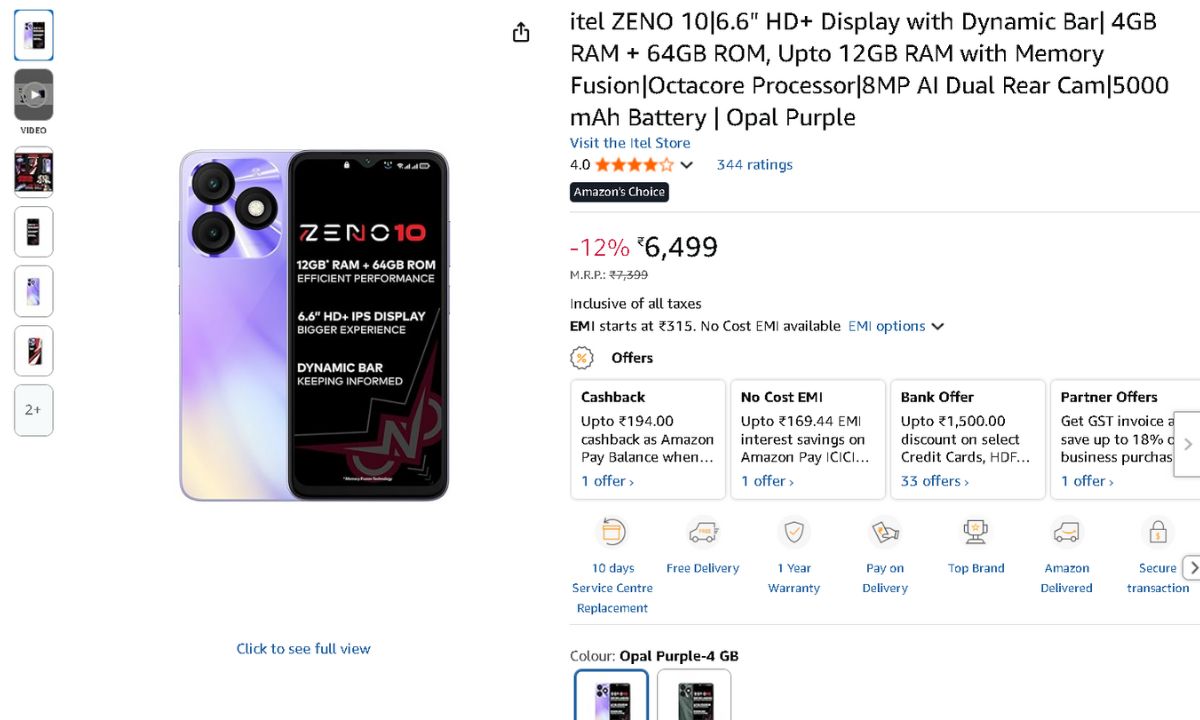Open the 344 ratings link
This screenshot has width=1200, height=720.
pyautogui.click(x=754, y=165)
